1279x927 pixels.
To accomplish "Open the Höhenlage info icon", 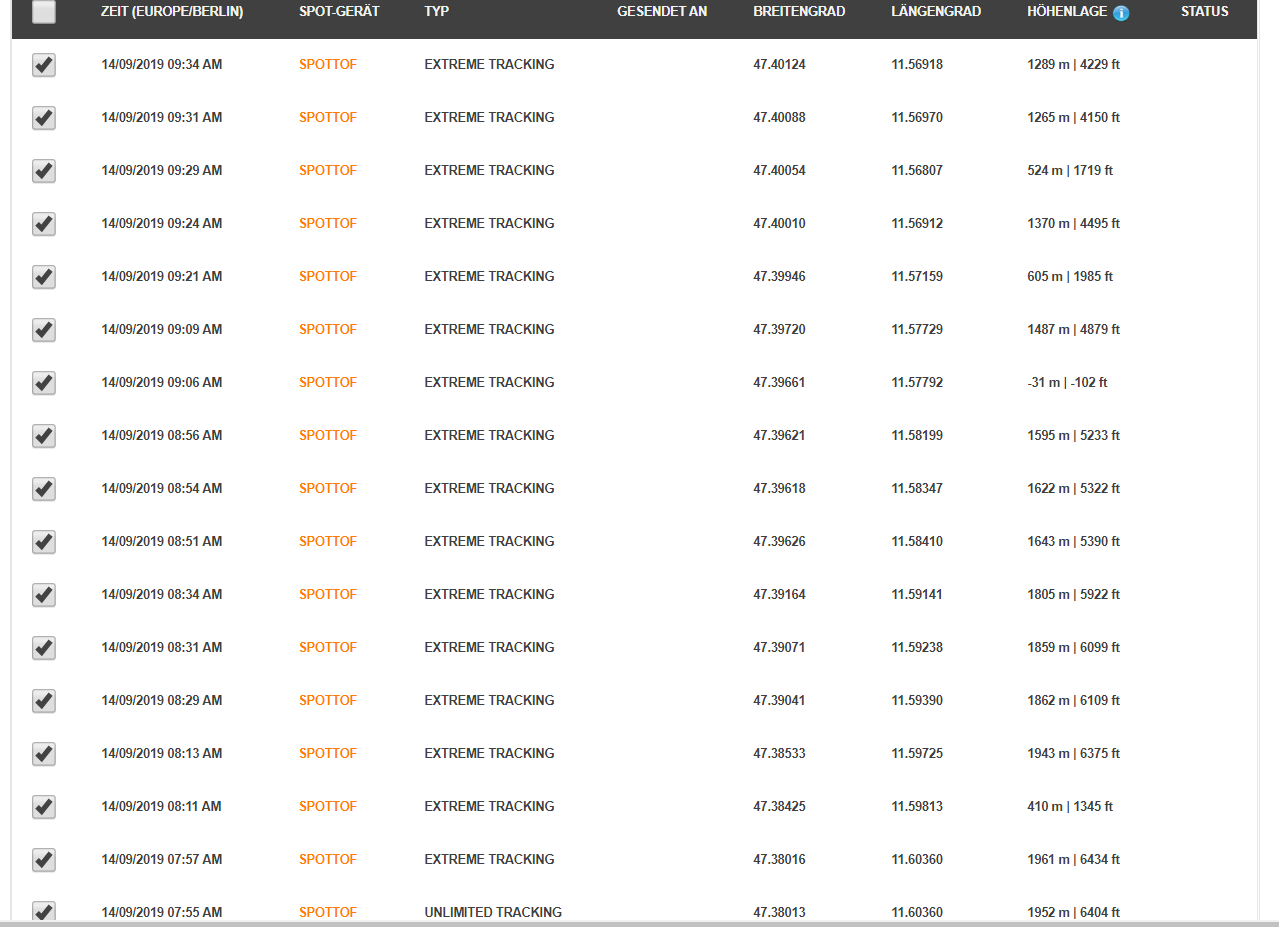I will coord(1121,13).
